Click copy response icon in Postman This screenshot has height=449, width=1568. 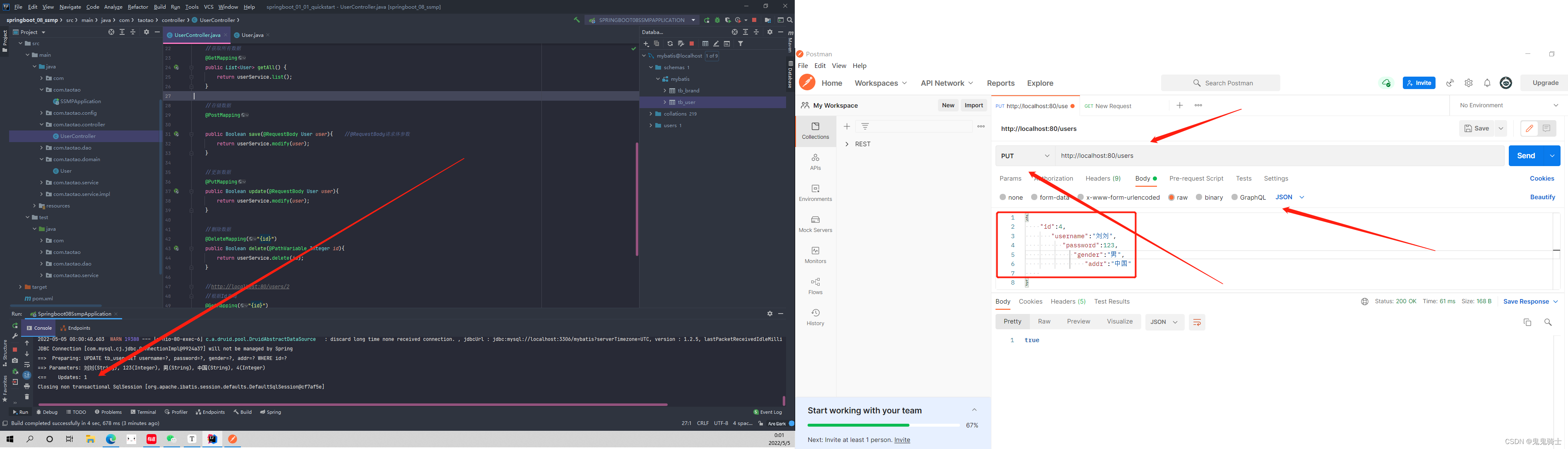1527,322
